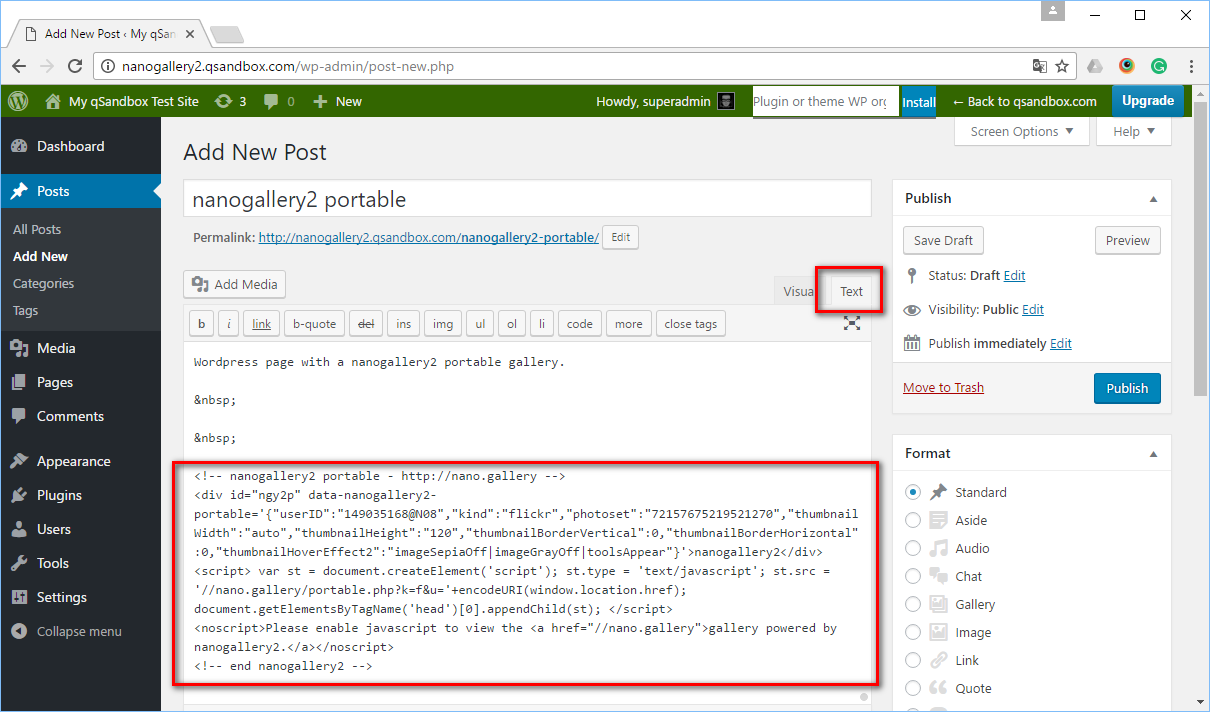Open Plugins in the sidebar

tap(80, 495)
